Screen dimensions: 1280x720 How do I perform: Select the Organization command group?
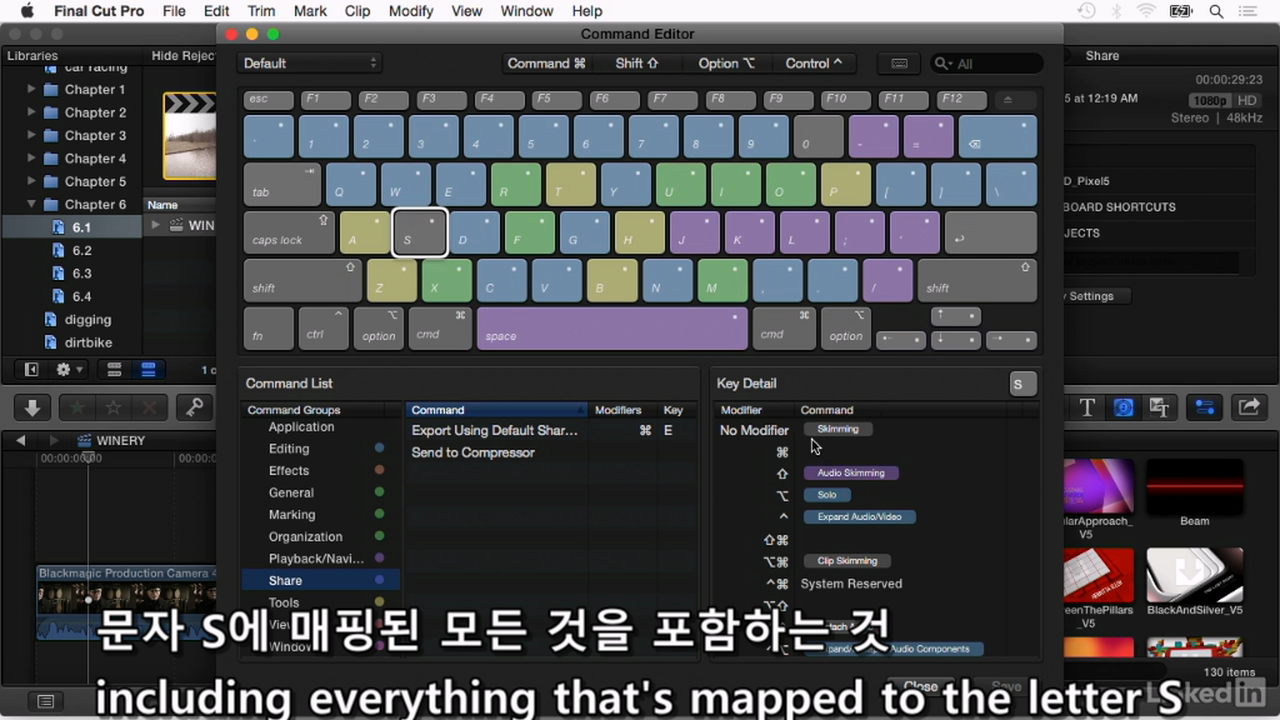click(305, 537)
